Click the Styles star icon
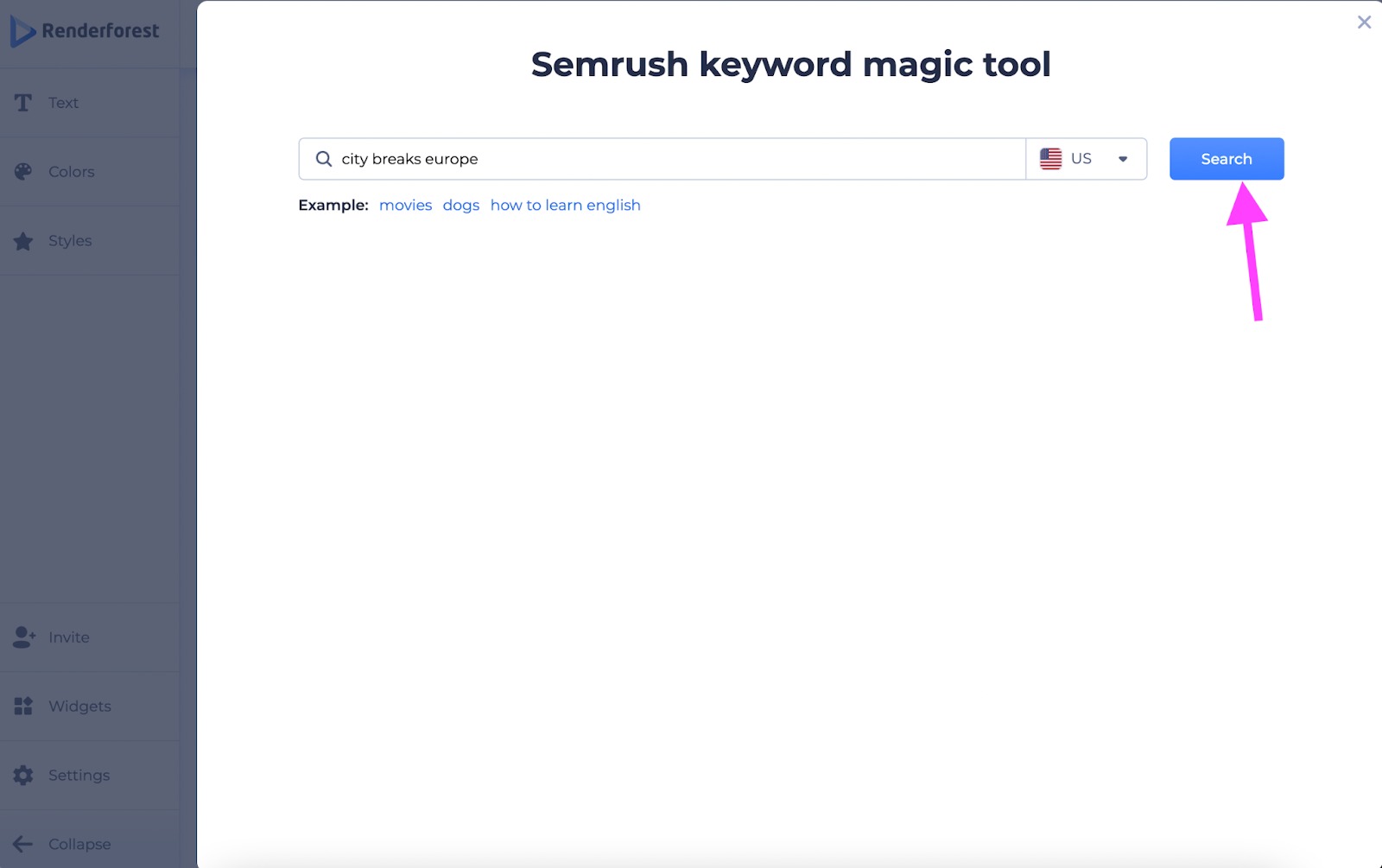1382x868 pixels. click(22, 240)
